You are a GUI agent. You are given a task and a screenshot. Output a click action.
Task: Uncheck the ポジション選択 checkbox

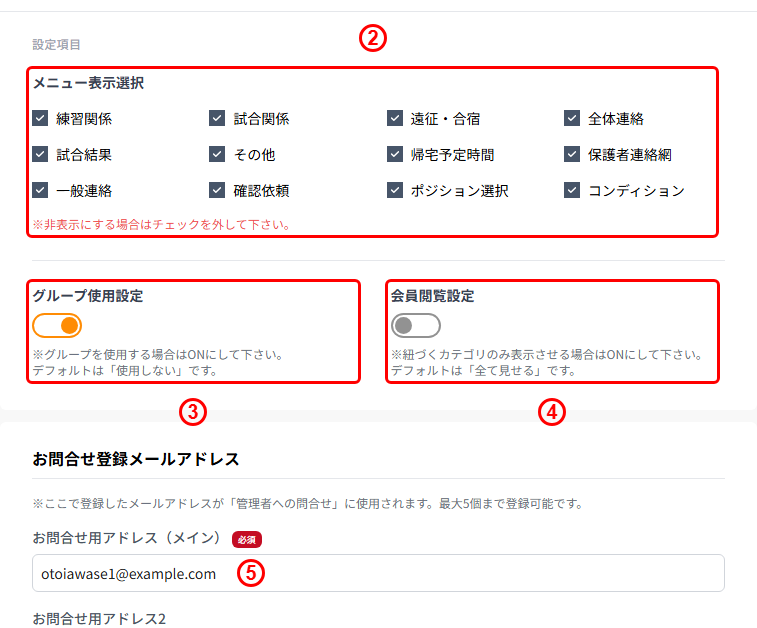click(395, 190)
